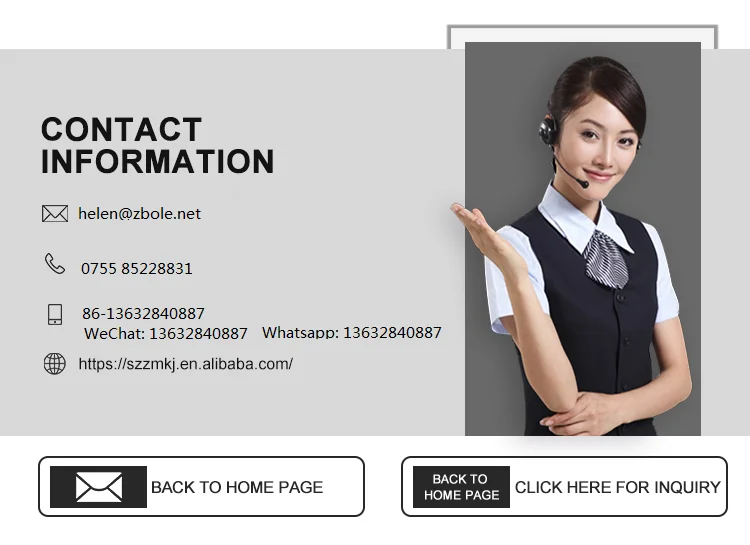Open the szzmkj.en.alibaba.com link
750x545 pixels.
click(x=186, y=364)
